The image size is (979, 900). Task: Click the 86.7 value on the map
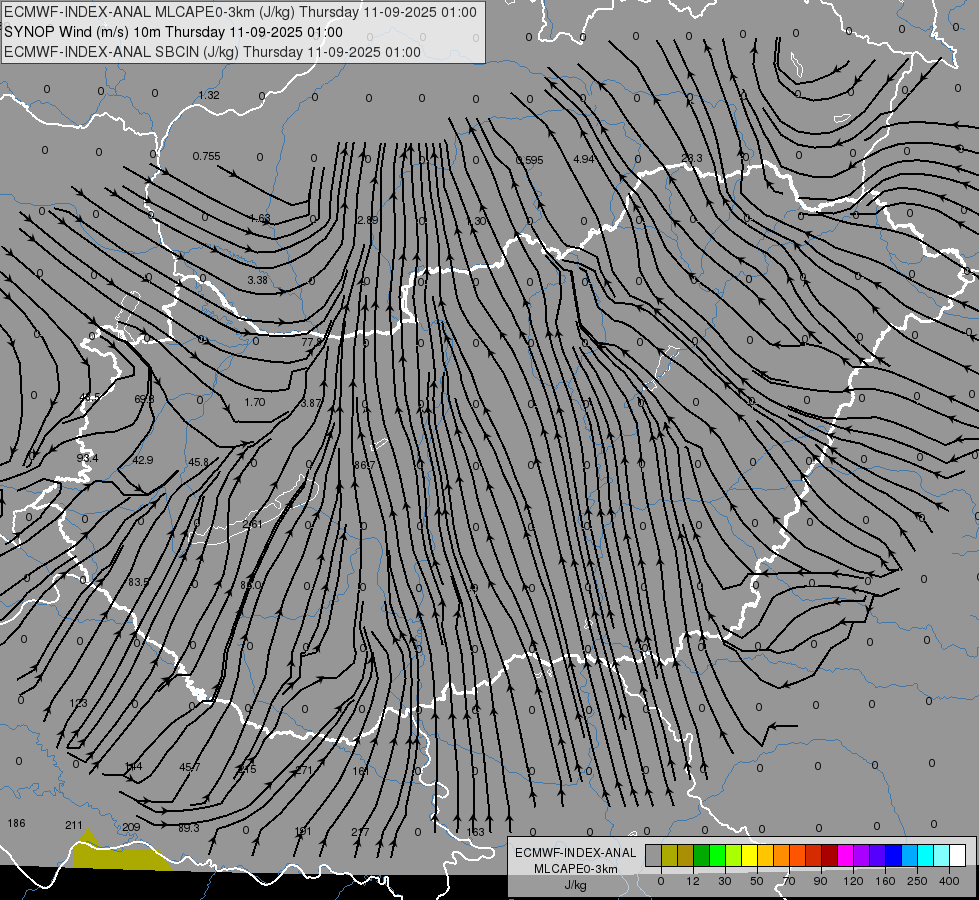(x=364, y=465)
